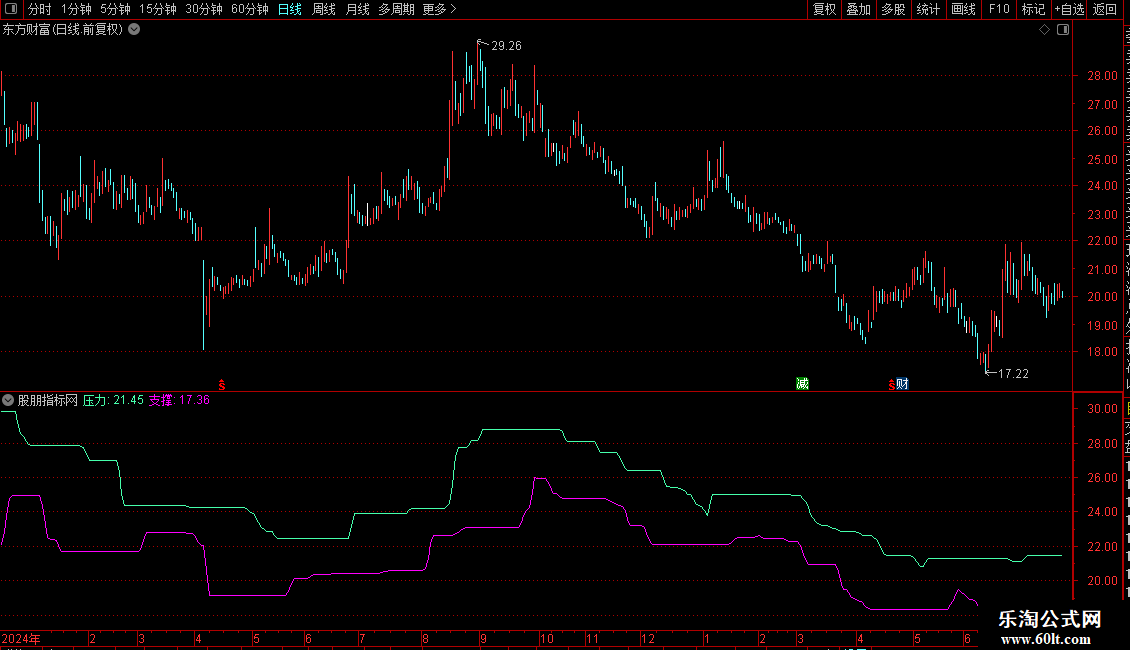Expand the 股朋指标网 indicator dropdown

click(8, 400)
